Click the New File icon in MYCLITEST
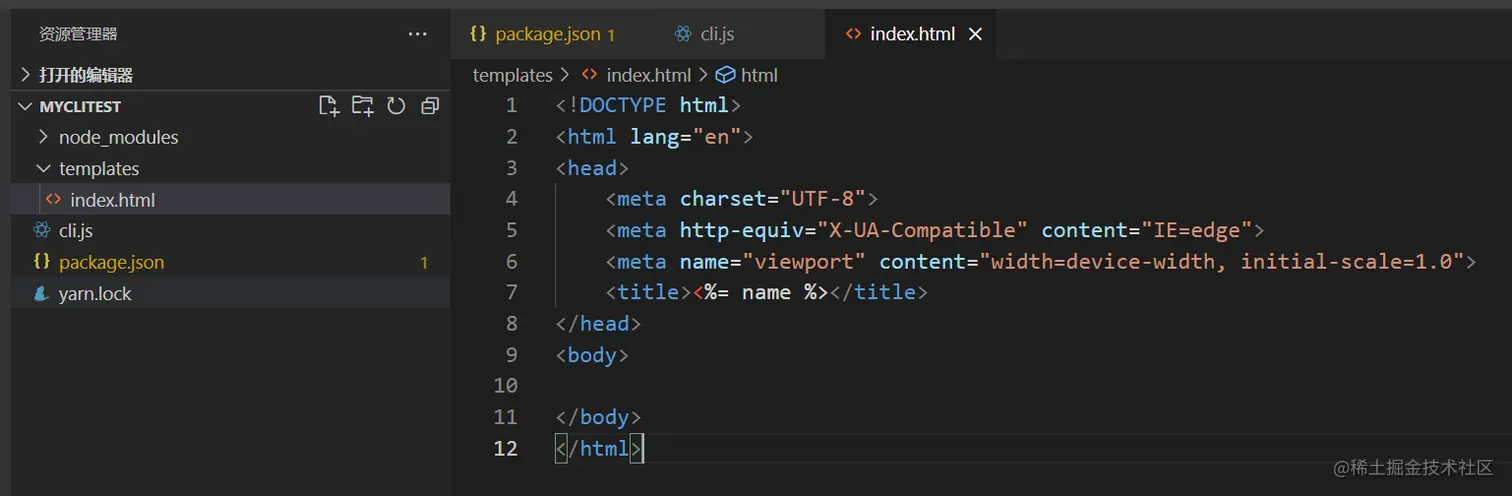Viewport: 1512px width, 496px height. pyautogui.click(x=329, y=106)
